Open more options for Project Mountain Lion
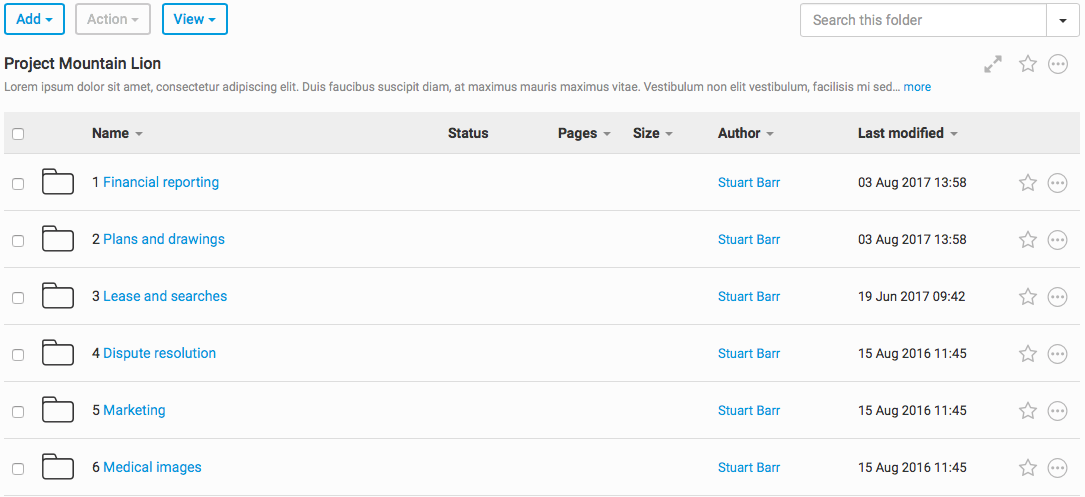 (x=1057, y=64)
